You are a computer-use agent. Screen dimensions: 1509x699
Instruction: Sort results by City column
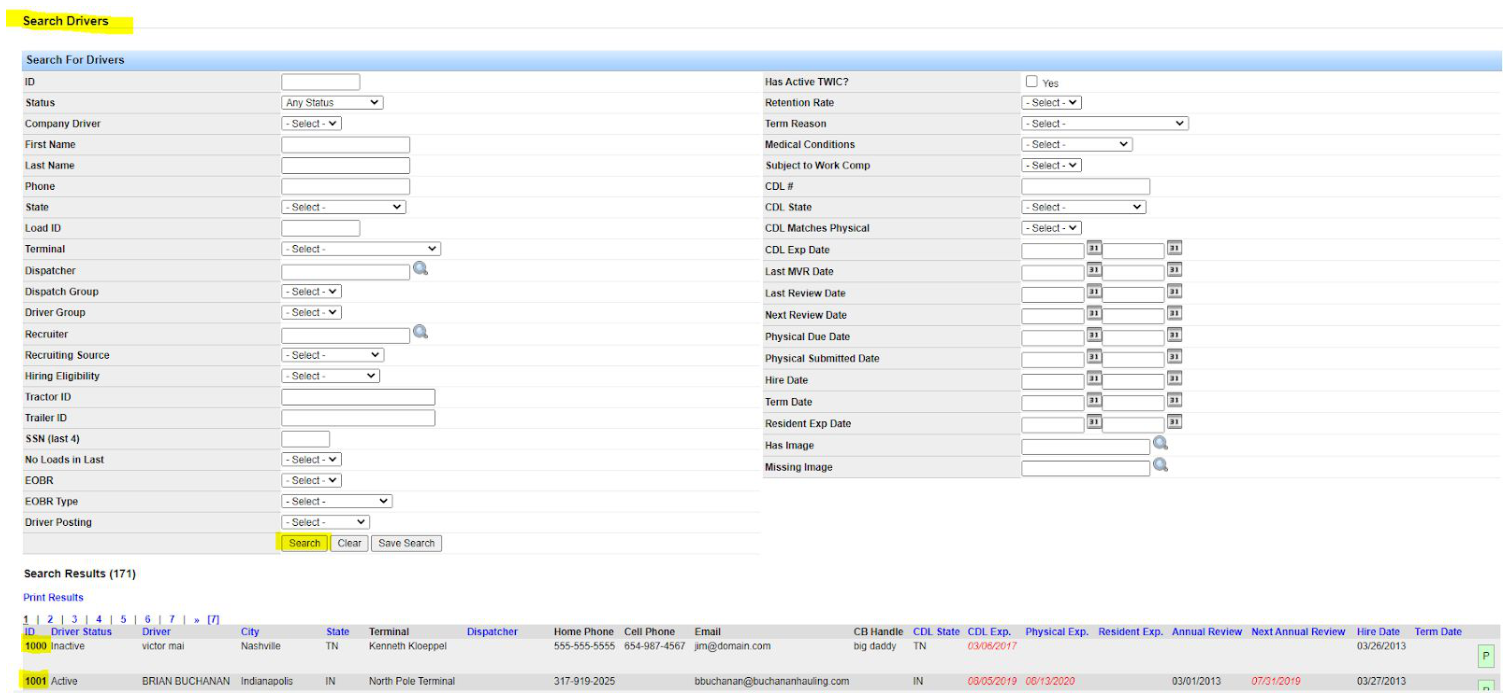(249, 632)
